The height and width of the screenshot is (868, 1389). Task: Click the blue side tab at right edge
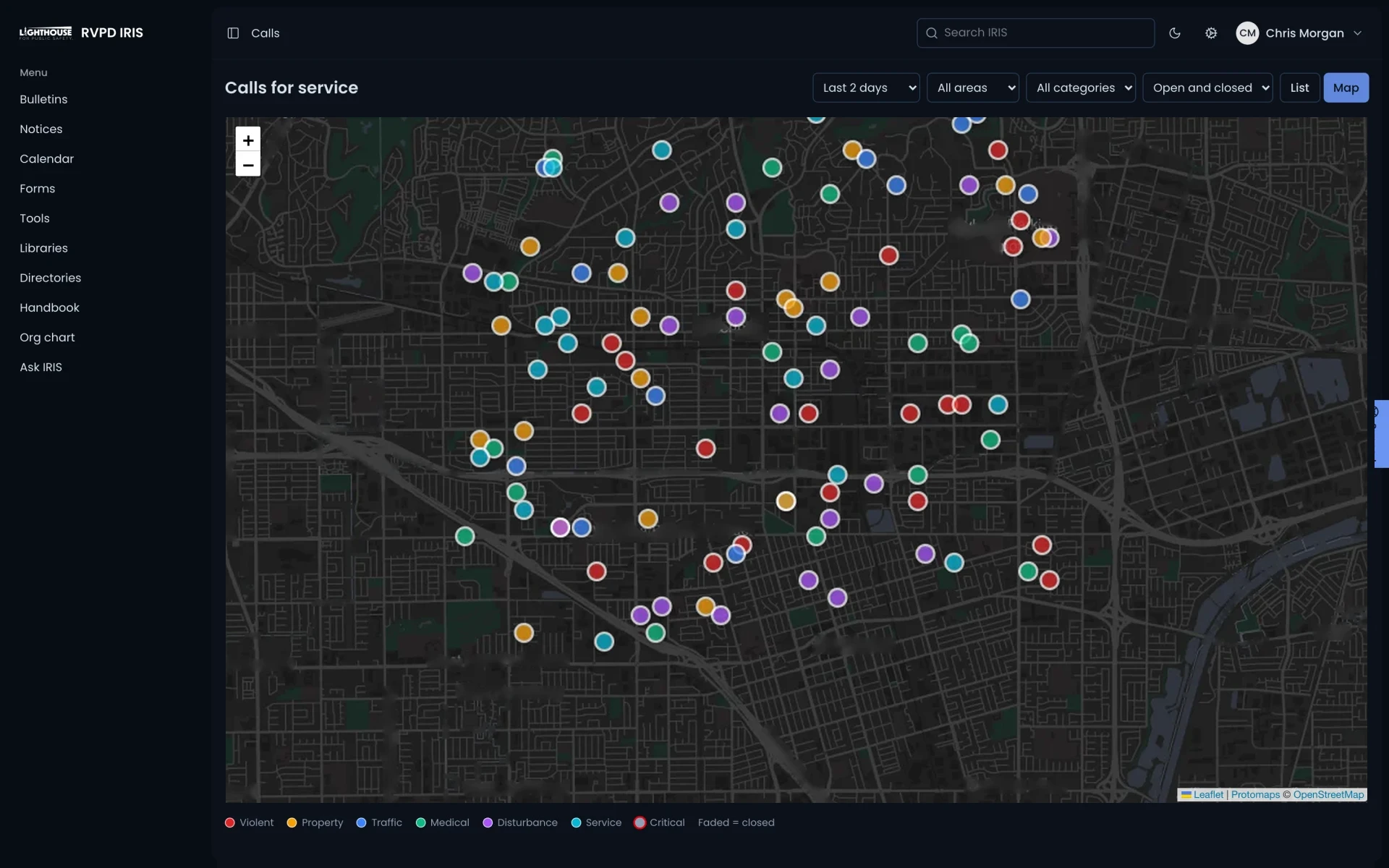pos(1382,434)
